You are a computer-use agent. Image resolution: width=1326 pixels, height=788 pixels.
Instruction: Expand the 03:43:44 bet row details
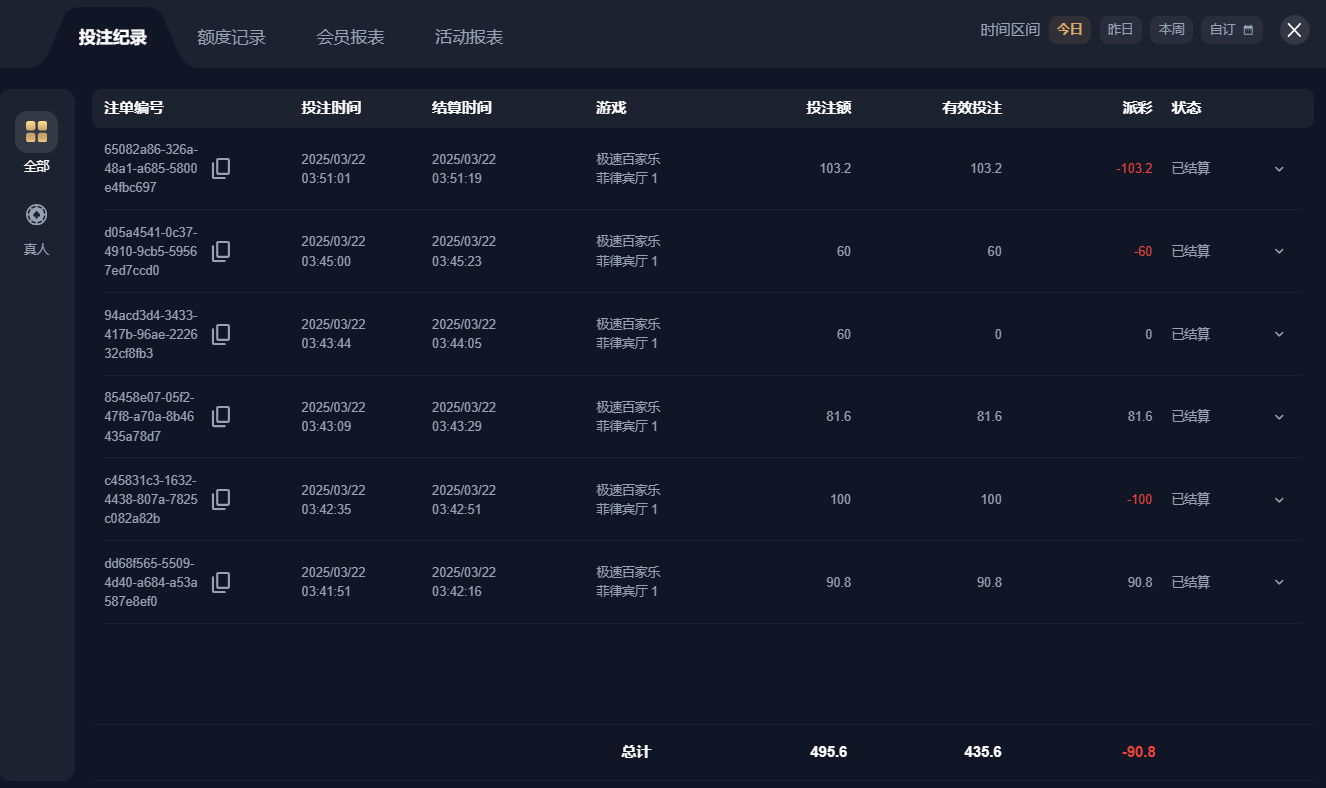(1279, 334)
